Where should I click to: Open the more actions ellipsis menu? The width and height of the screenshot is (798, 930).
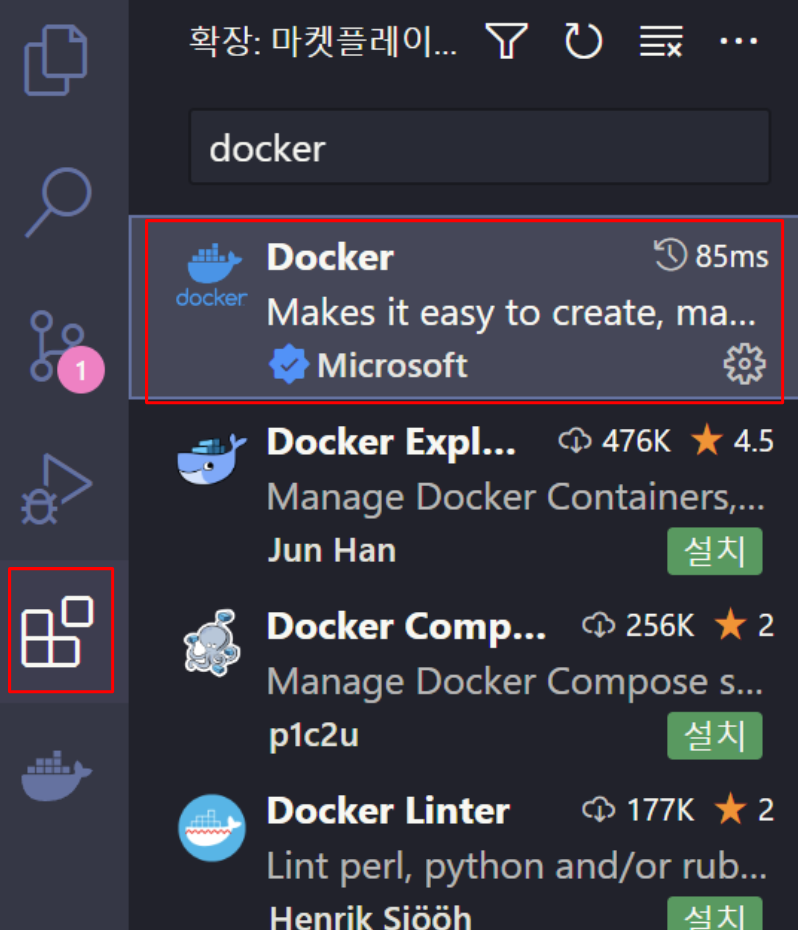(x=739, y=41)
